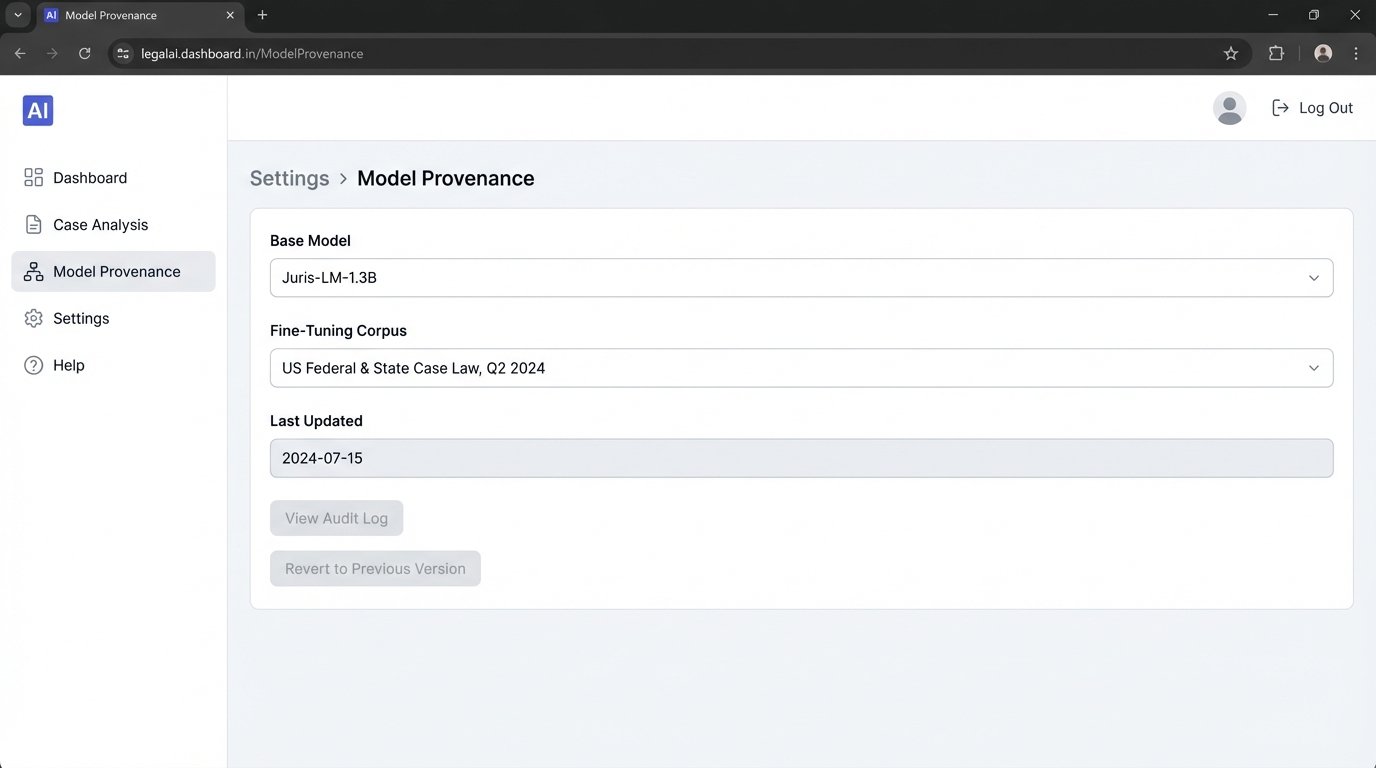
Task: Click the Model Provenance sidebar icon
Action: (x=33, y=272)
